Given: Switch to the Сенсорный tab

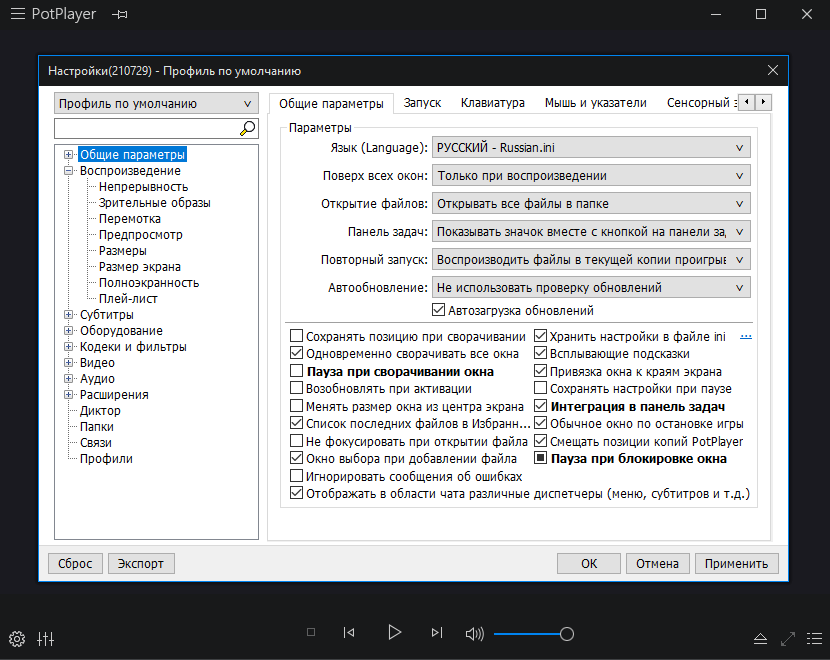Looking at the screenshot, I should point(699,103).
